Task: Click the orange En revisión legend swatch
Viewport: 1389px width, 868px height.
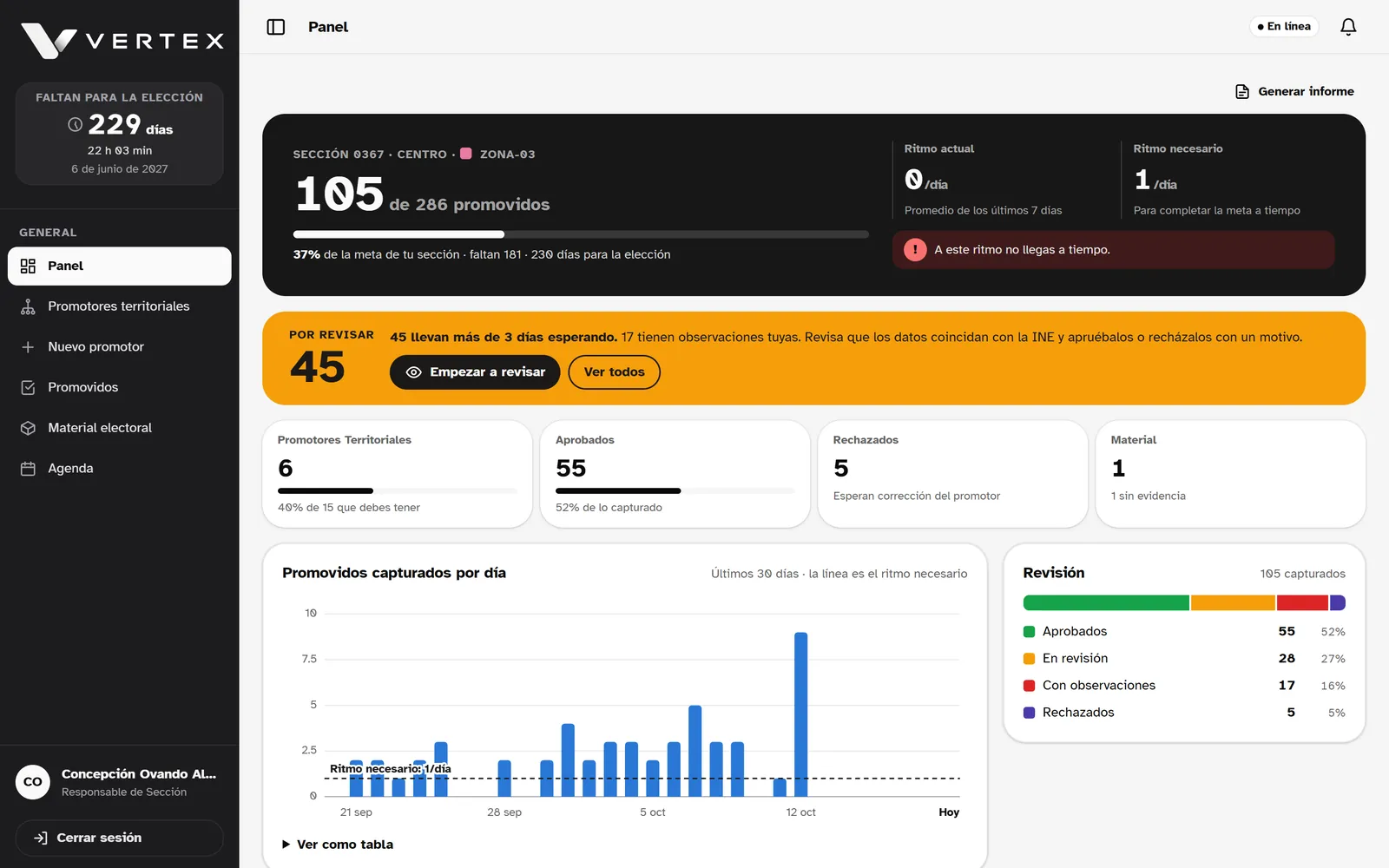Action: click(x=1030, y=659)
